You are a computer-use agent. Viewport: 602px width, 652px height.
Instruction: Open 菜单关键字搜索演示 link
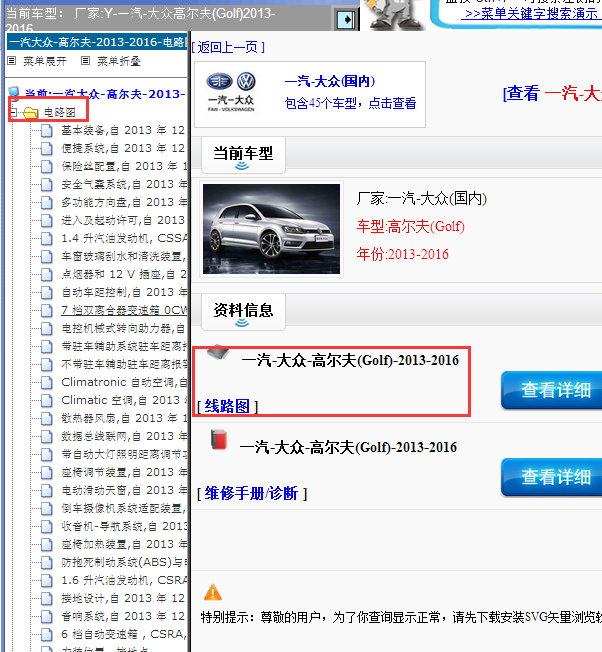[x=531, y=14]
